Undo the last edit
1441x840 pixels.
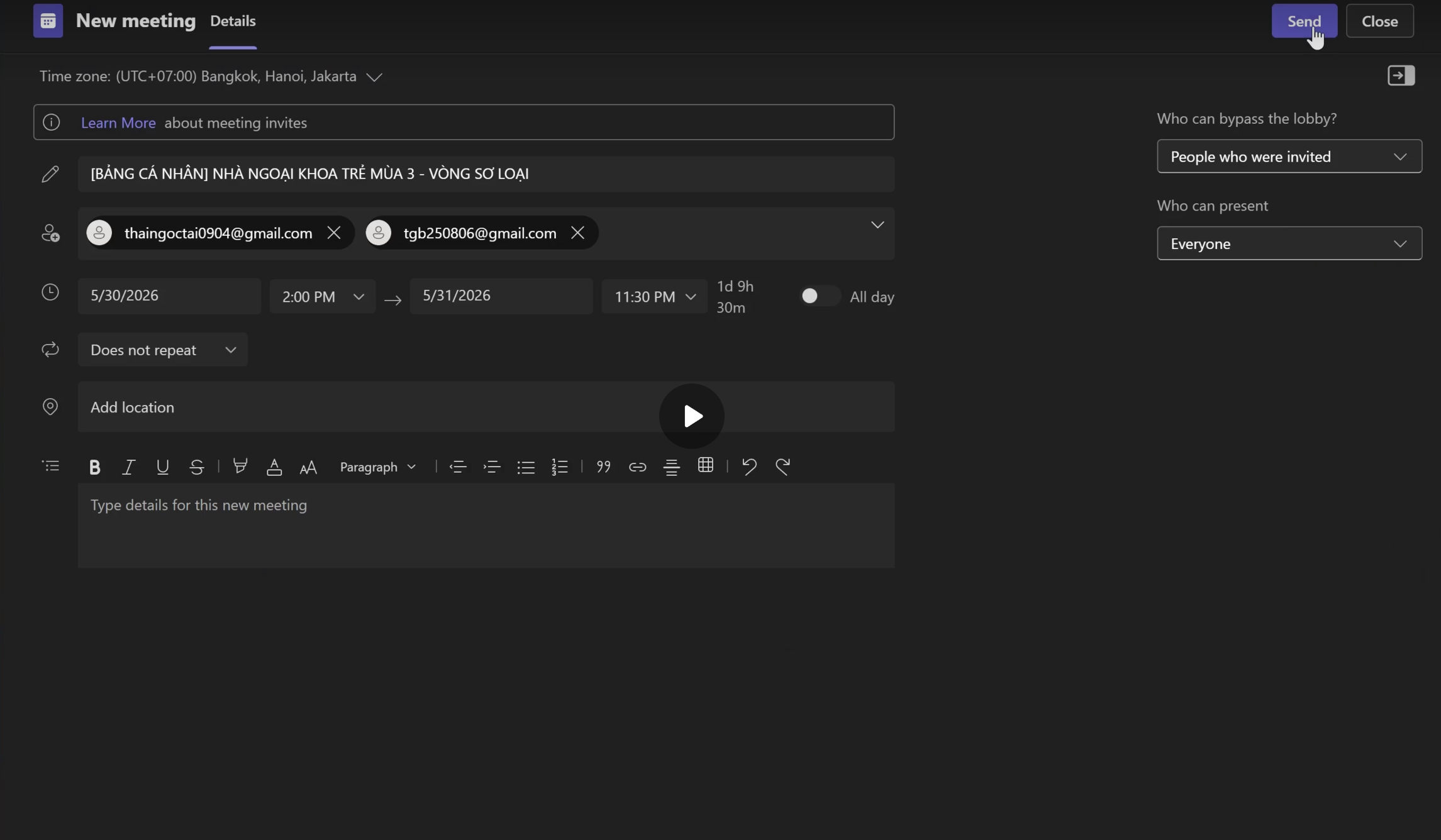[748, 467]
